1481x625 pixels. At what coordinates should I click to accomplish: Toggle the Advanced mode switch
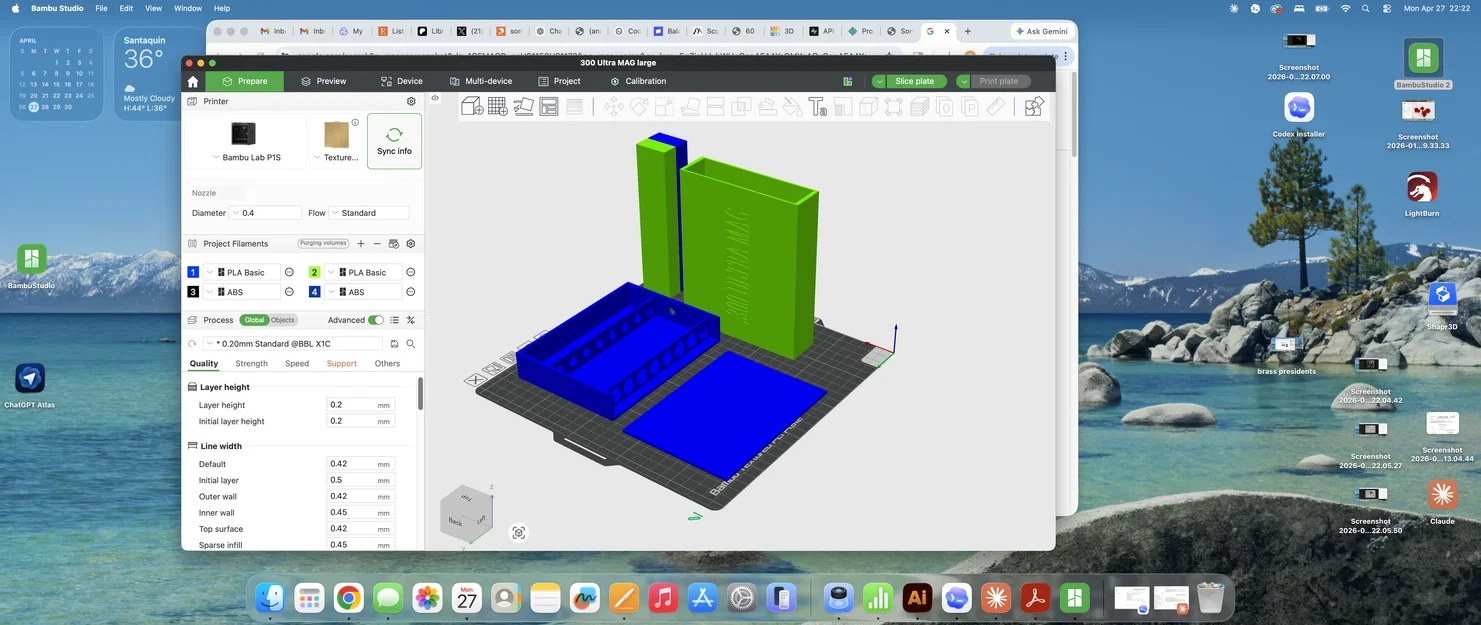(376, 320)
